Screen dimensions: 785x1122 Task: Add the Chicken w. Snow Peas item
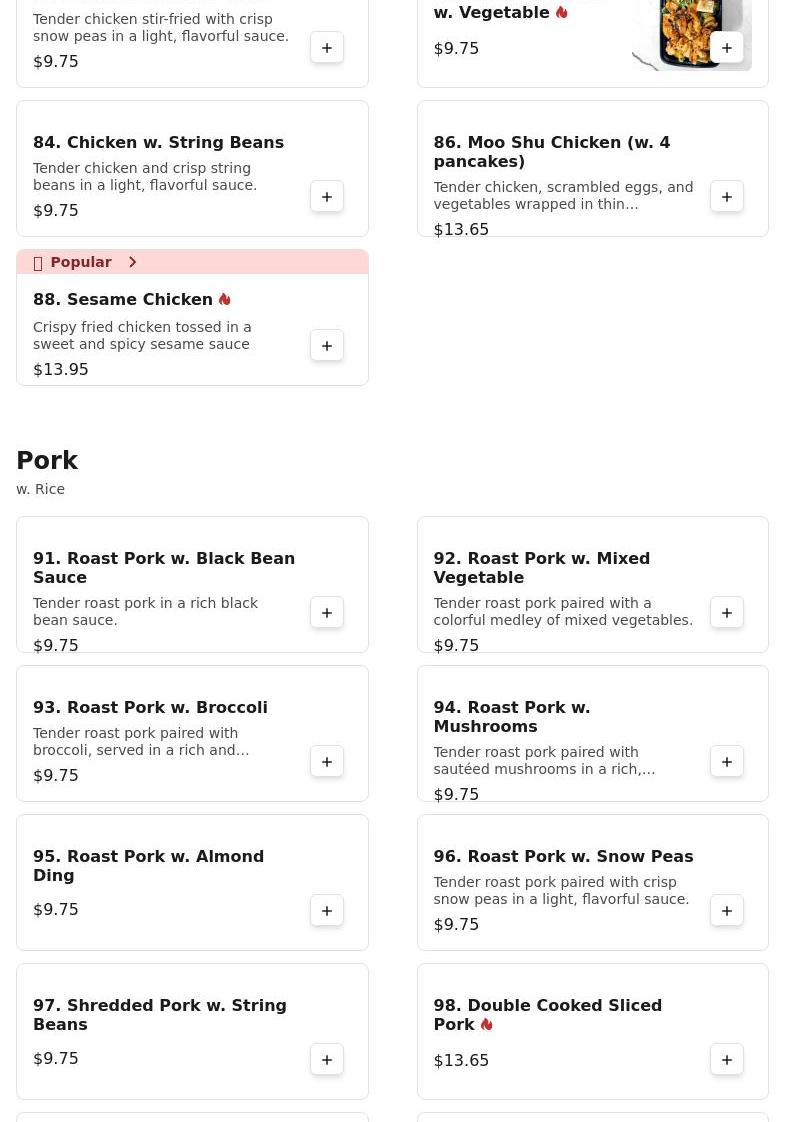(x=327, y=48)
